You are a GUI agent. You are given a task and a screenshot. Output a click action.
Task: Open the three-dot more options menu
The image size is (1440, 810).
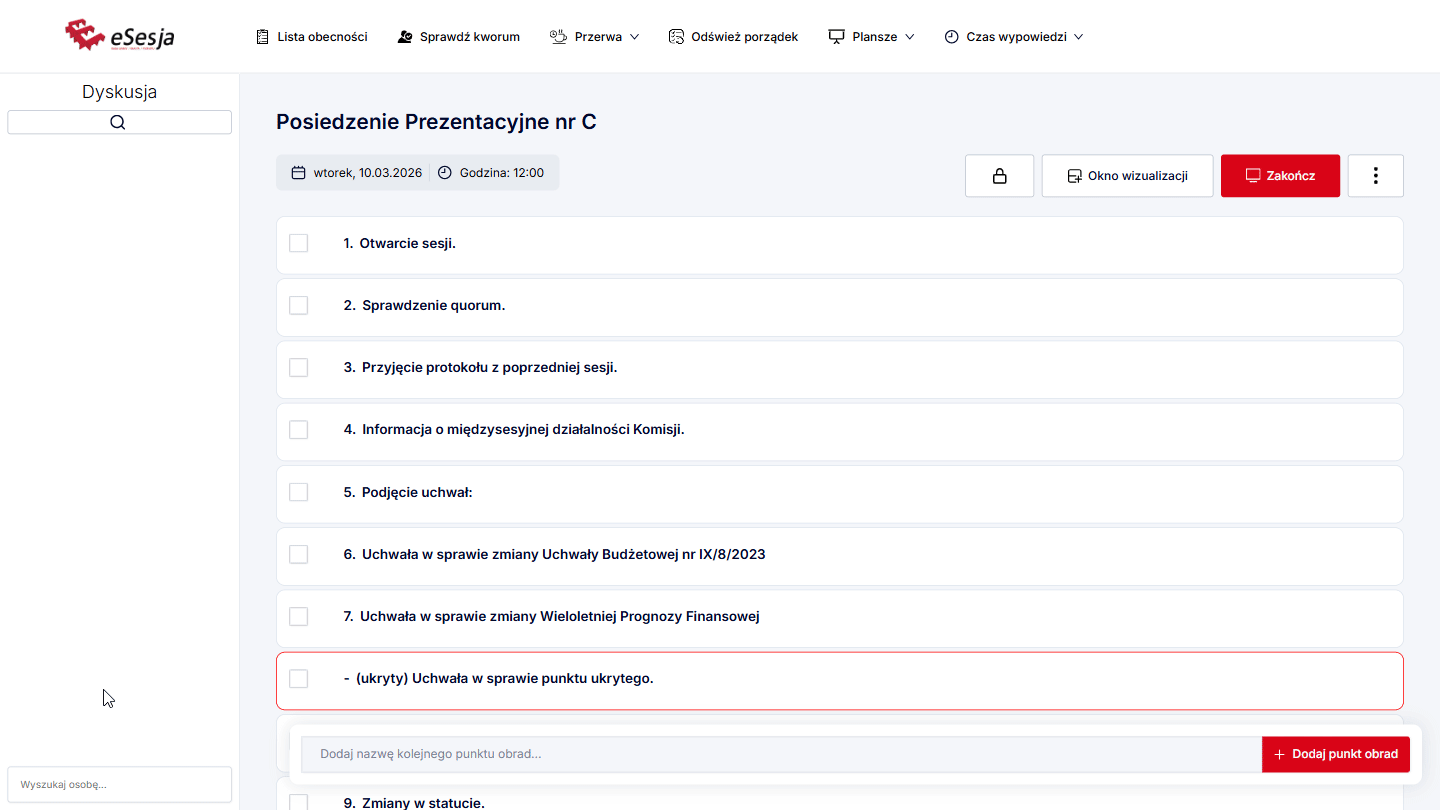1375,176
